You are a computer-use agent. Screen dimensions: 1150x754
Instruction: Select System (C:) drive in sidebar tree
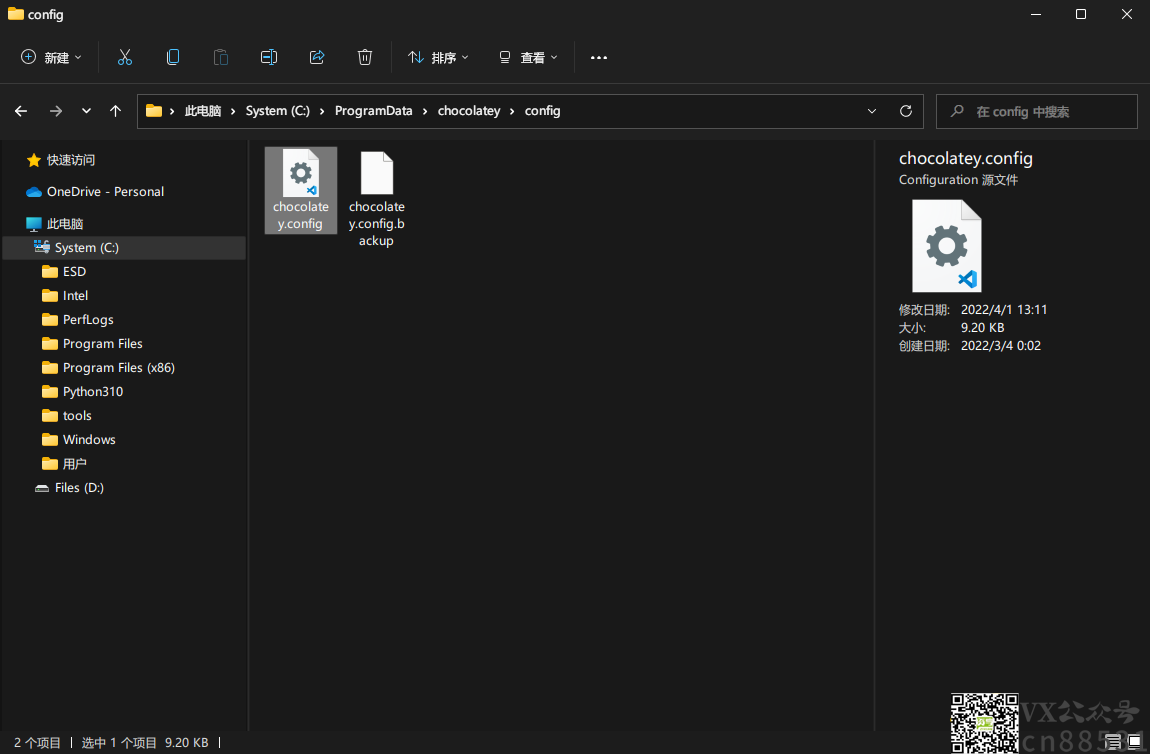[124, 248]
